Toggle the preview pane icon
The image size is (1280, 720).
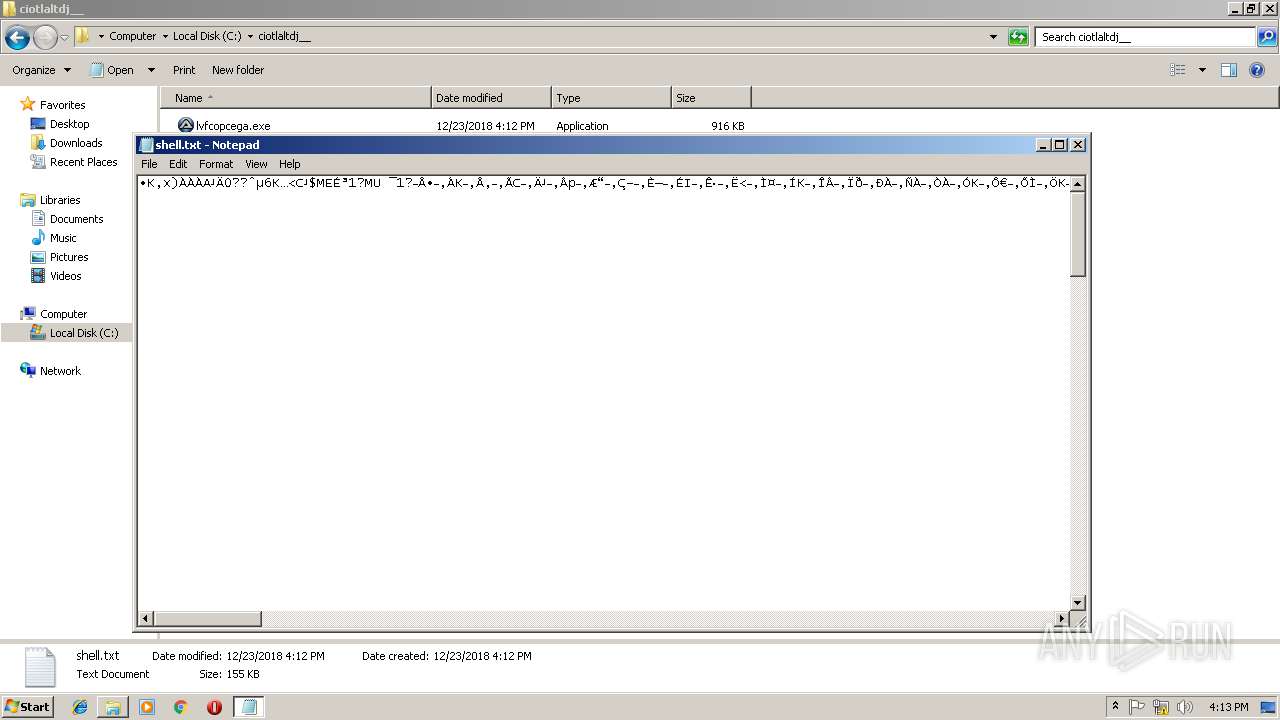(x=1229, y=70)
